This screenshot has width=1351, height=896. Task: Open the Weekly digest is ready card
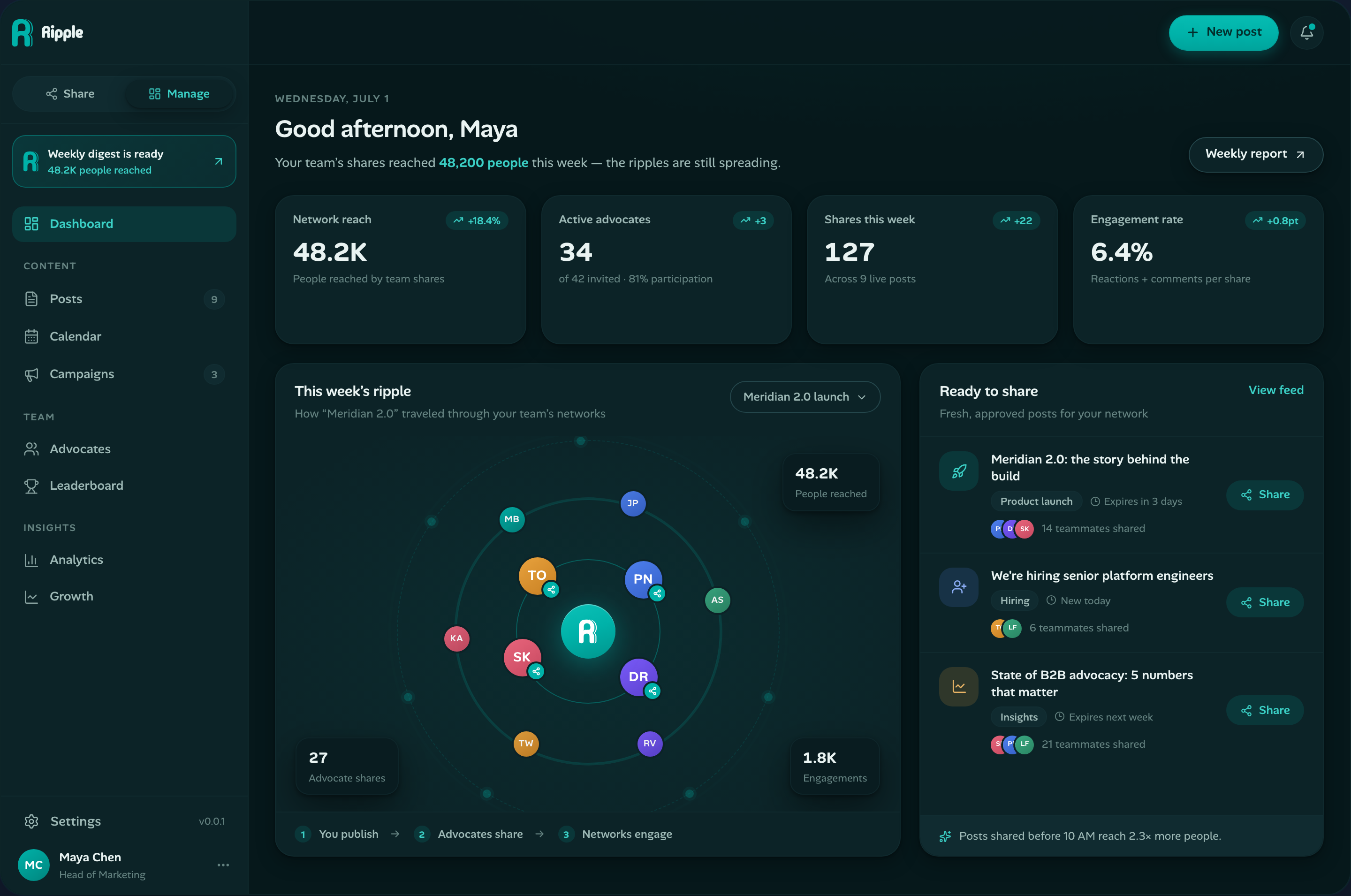[124, 161]
